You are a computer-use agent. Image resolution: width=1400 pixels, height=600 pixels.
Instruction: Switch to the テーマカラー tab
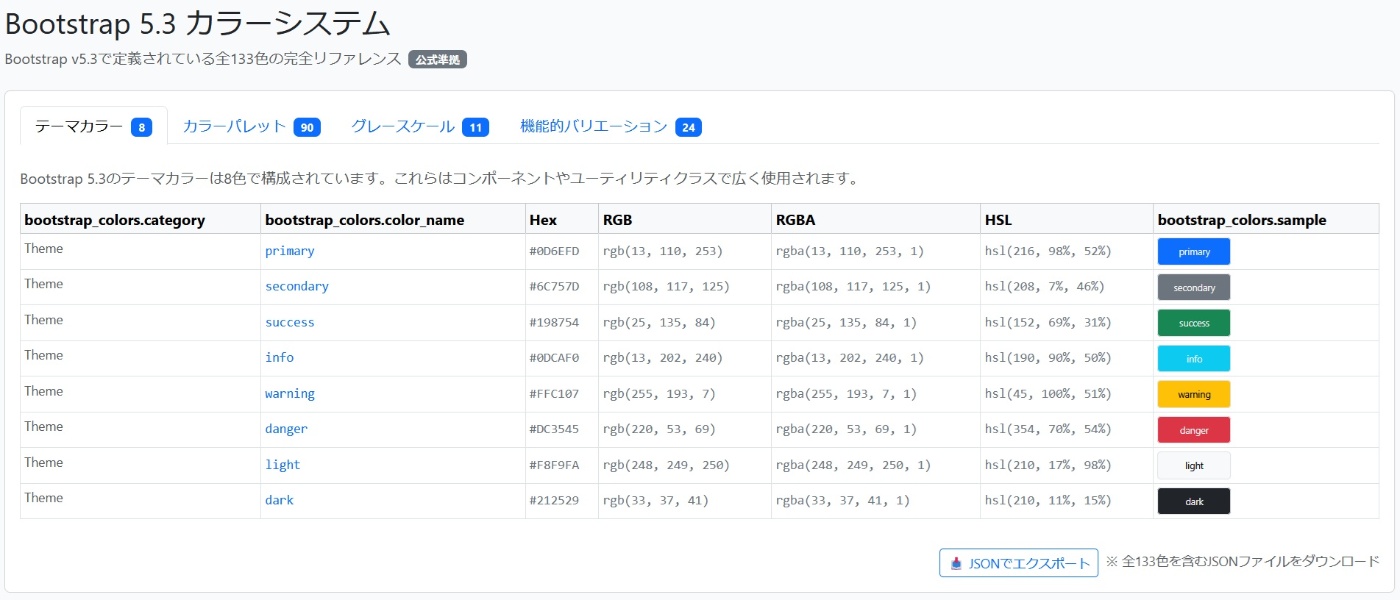[x=93, y=126]
